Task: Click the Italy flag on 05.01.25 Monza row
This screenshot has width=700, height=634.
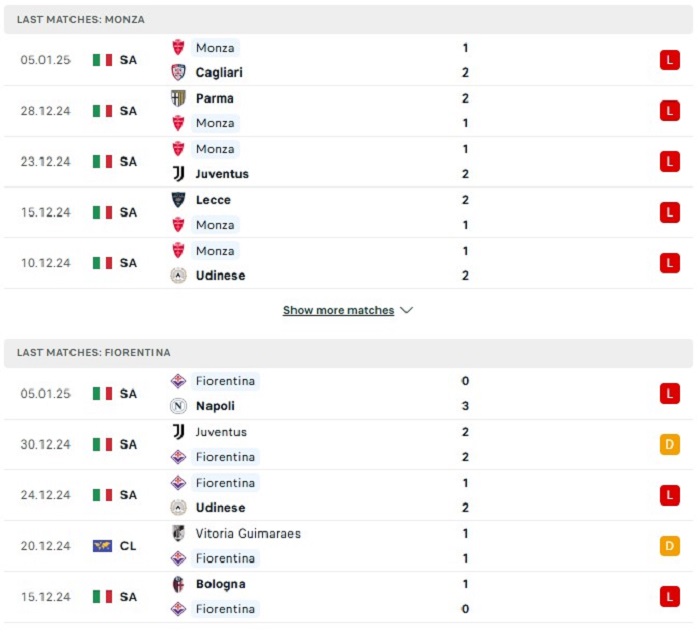Action: pyautogui.click(x=102, y=60)
